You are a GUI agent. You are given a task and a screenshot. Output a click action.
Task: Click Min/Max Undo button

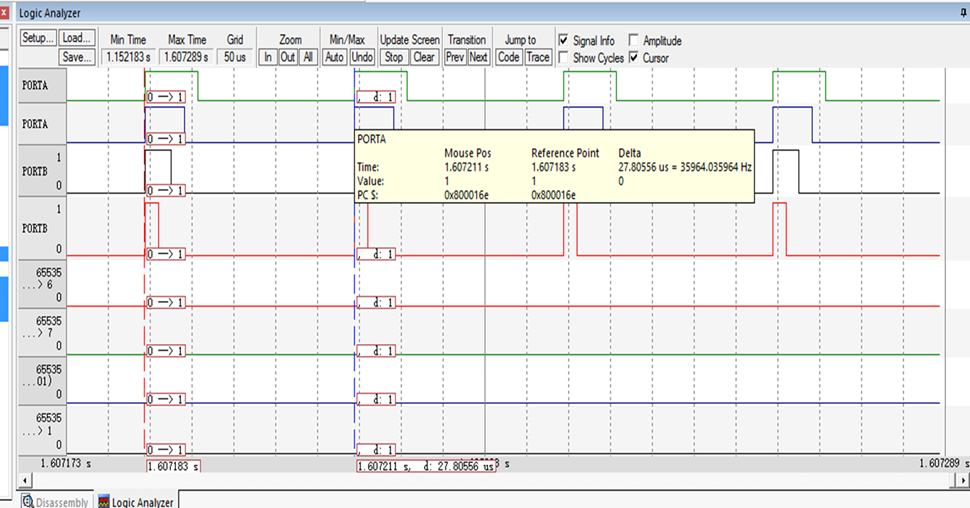[x=362, y=57]
